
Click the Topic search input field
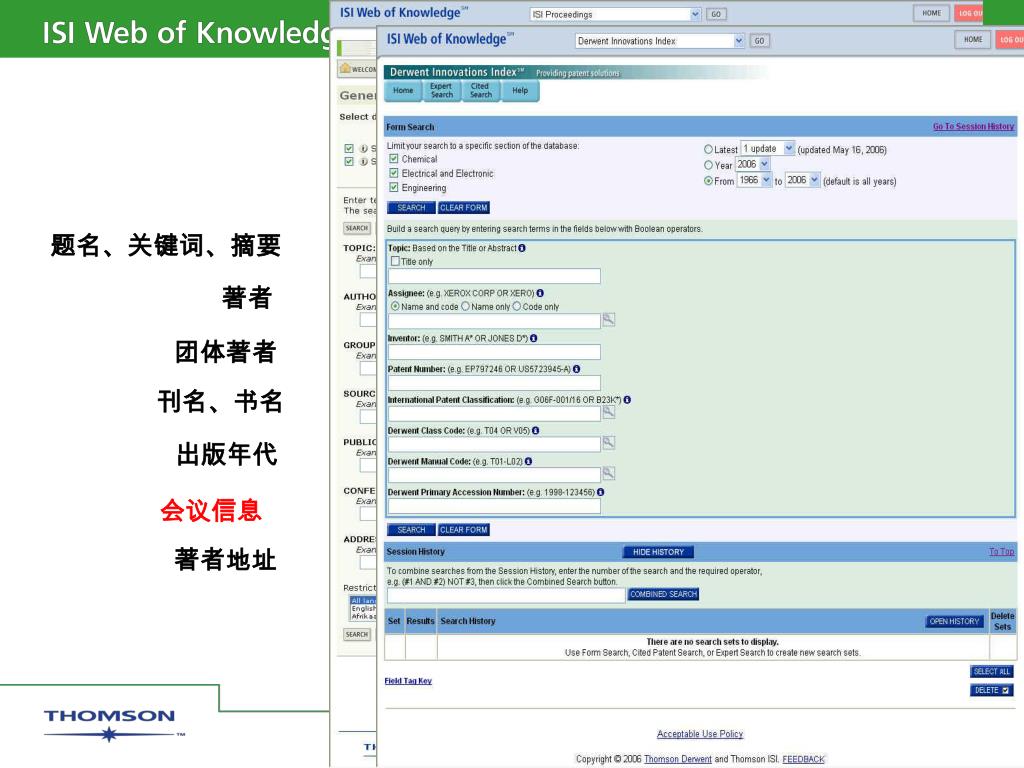tap(494, 276)
